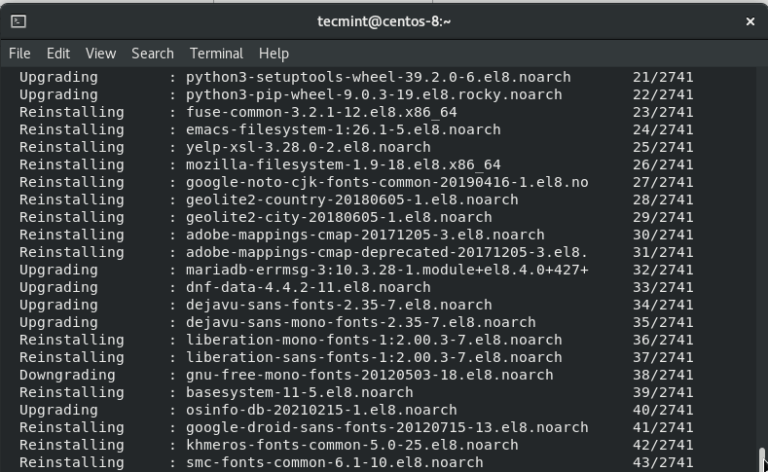Click the smc-fonts-common package text
768x472 pixels.
[334, 462]
